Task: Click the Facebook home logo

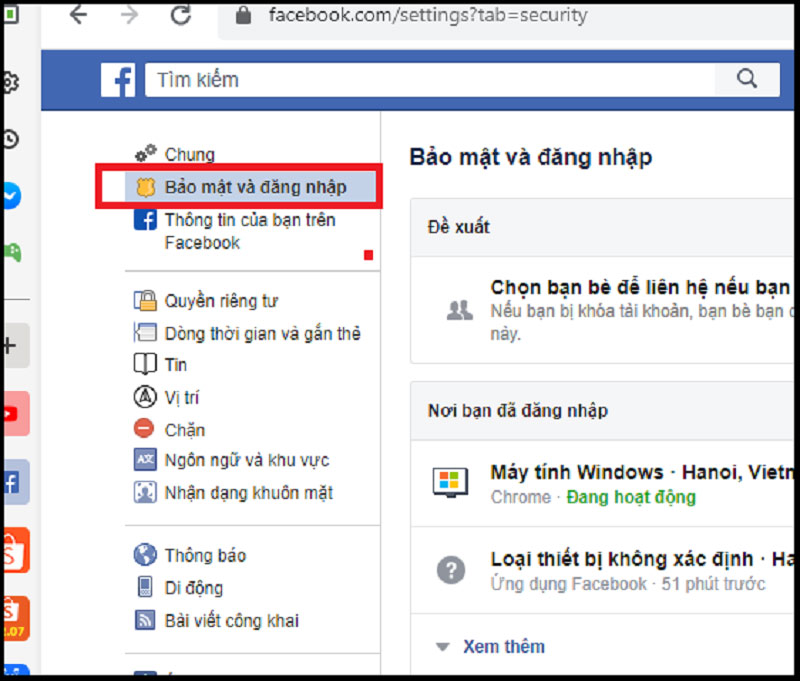Action: 118,78
